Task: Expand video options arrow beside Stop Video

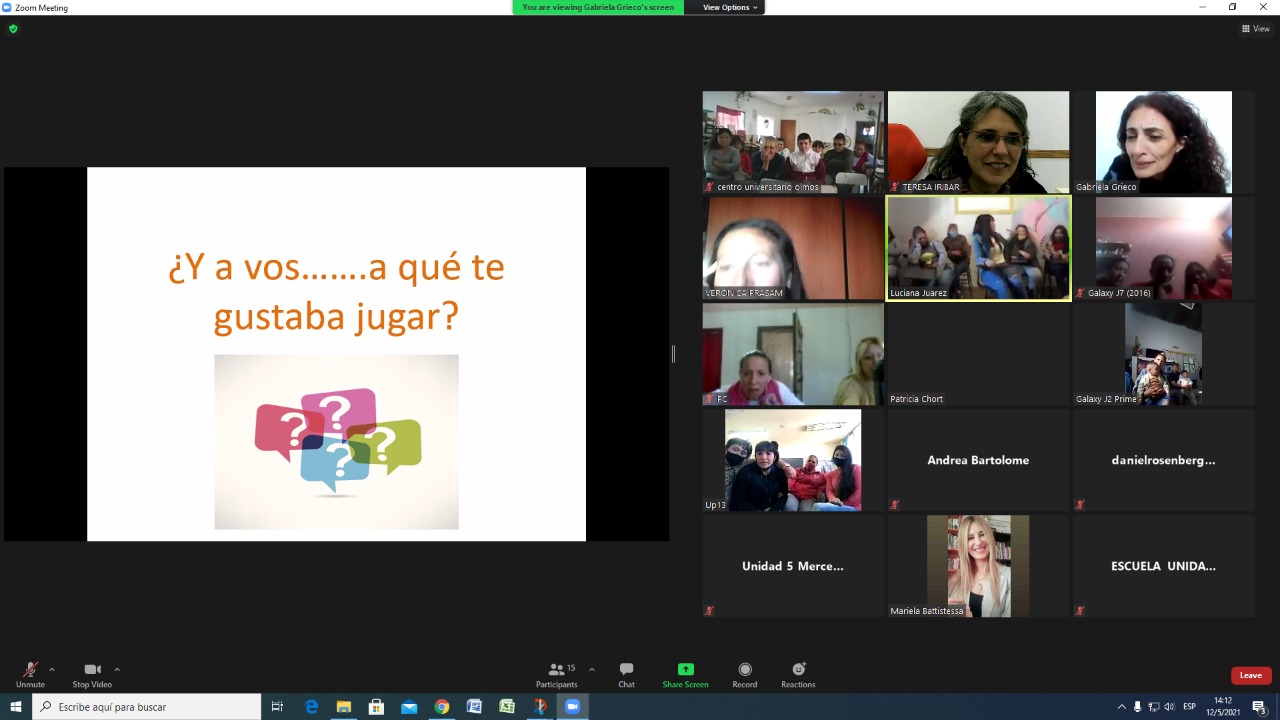Action: tap(117, 670)
